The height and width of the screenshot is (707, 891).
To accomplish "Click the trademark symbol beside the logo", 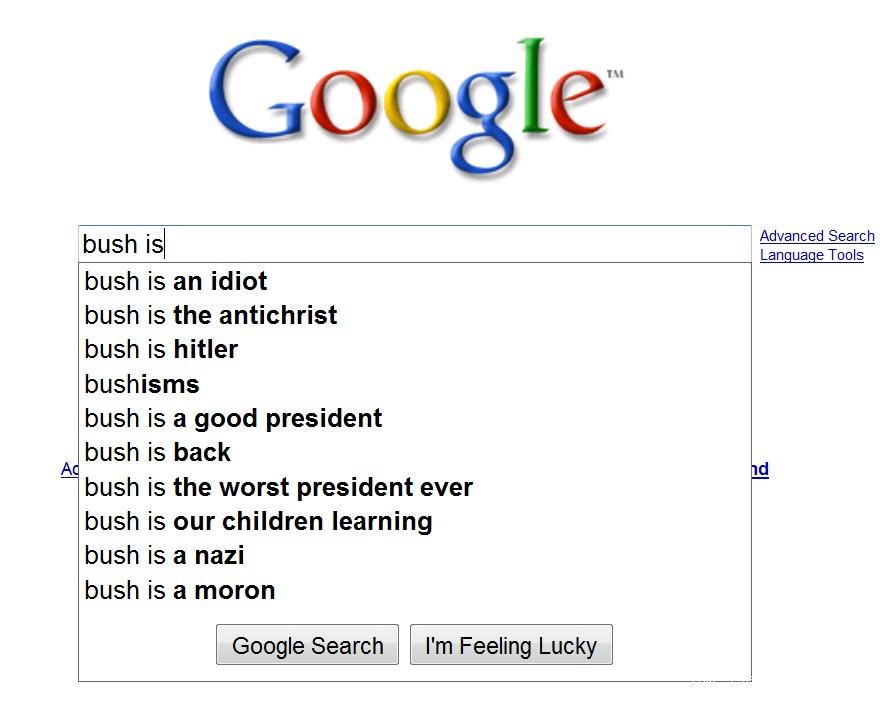I will 615,74.
